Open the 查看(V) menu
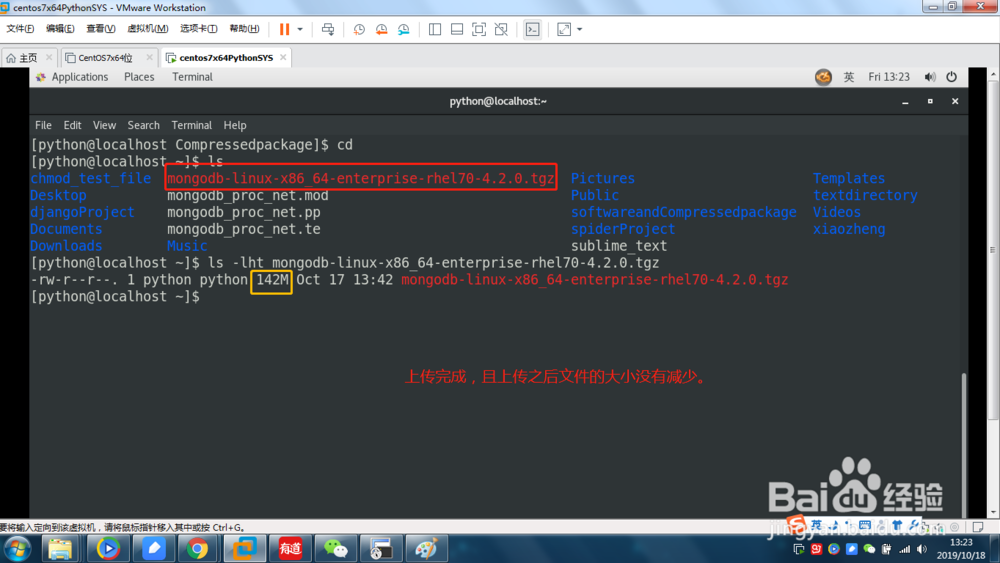1000x563 pixels. 101,29
